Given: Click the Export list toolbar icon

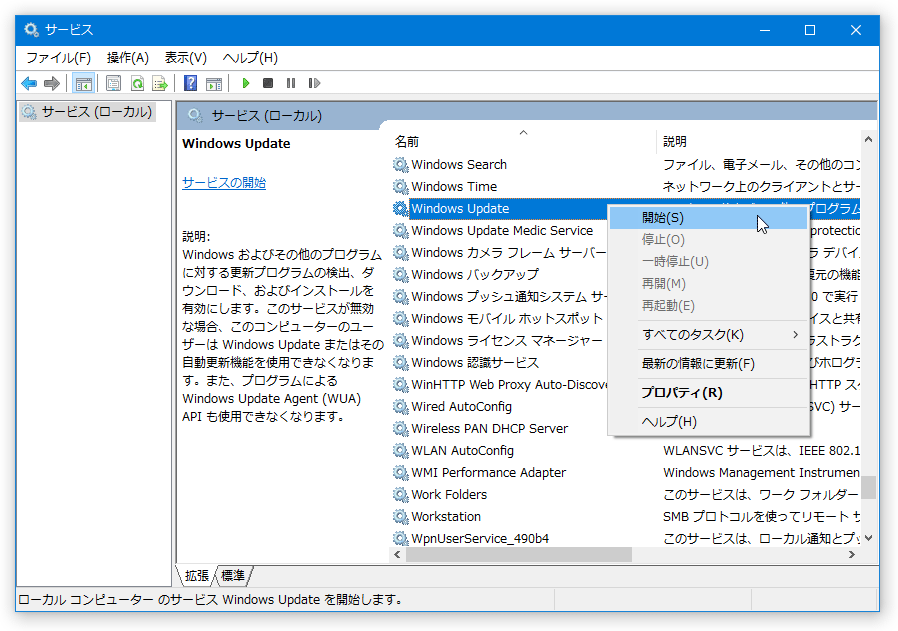Looking at the screenshot, I should tap(160, 84).
